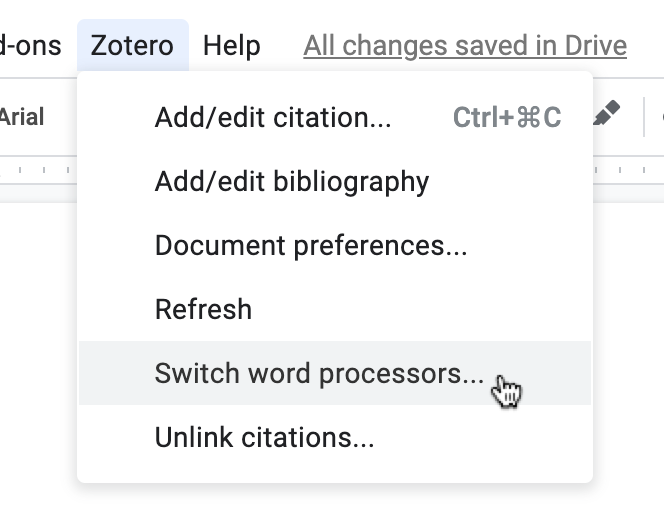The image size is (664, 530).
Task: Select Switch word processors... option
Action: pyautogui.click(x=319, y=374)
